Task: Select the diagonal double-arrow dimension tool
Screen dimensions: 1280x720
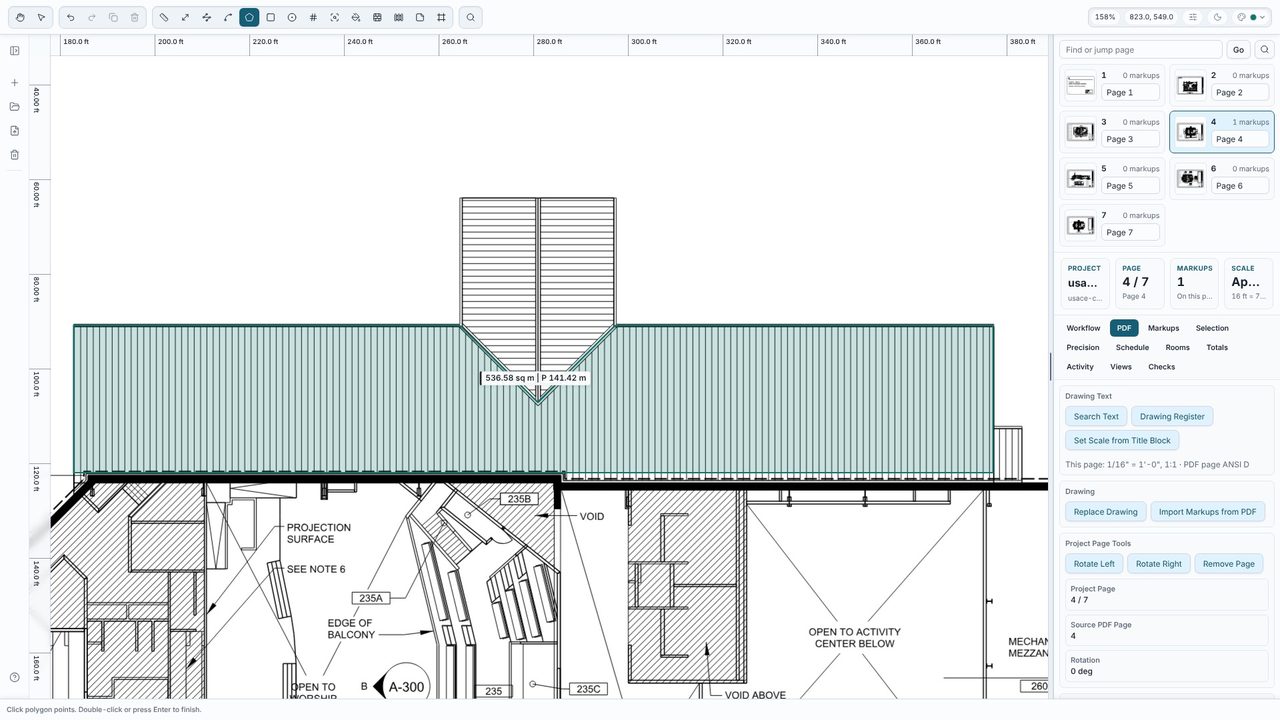Action: click(185, 17)
